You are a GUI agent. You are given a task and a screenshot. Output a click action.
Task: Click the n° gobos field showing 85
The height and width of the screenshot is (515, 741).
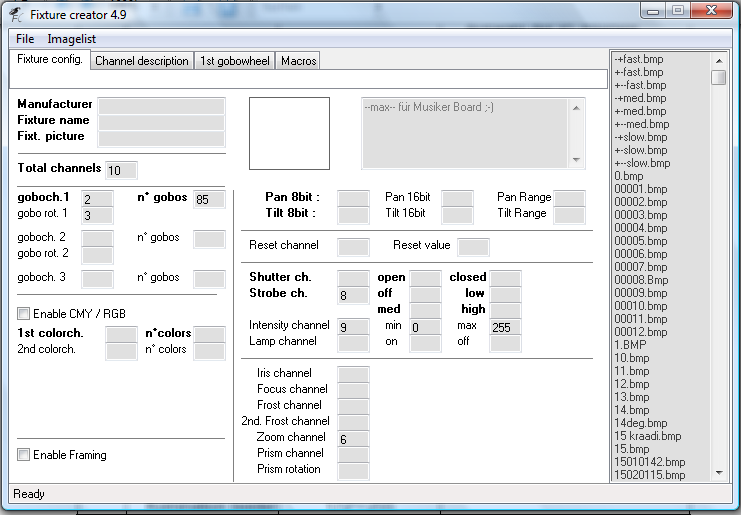pyautogui.click(x=209, y=199)
